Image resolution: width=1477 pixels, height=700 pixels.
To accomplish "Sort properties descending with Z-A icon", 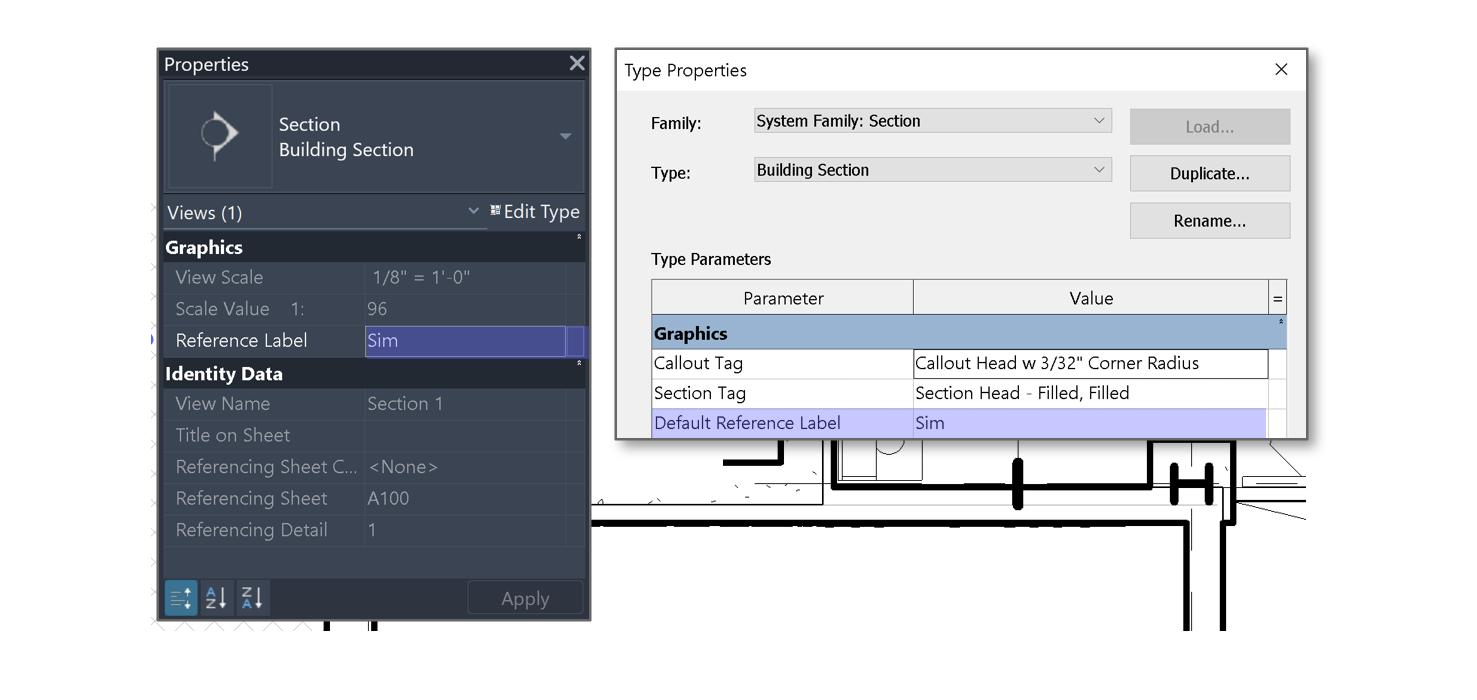I will coord(250,597).
